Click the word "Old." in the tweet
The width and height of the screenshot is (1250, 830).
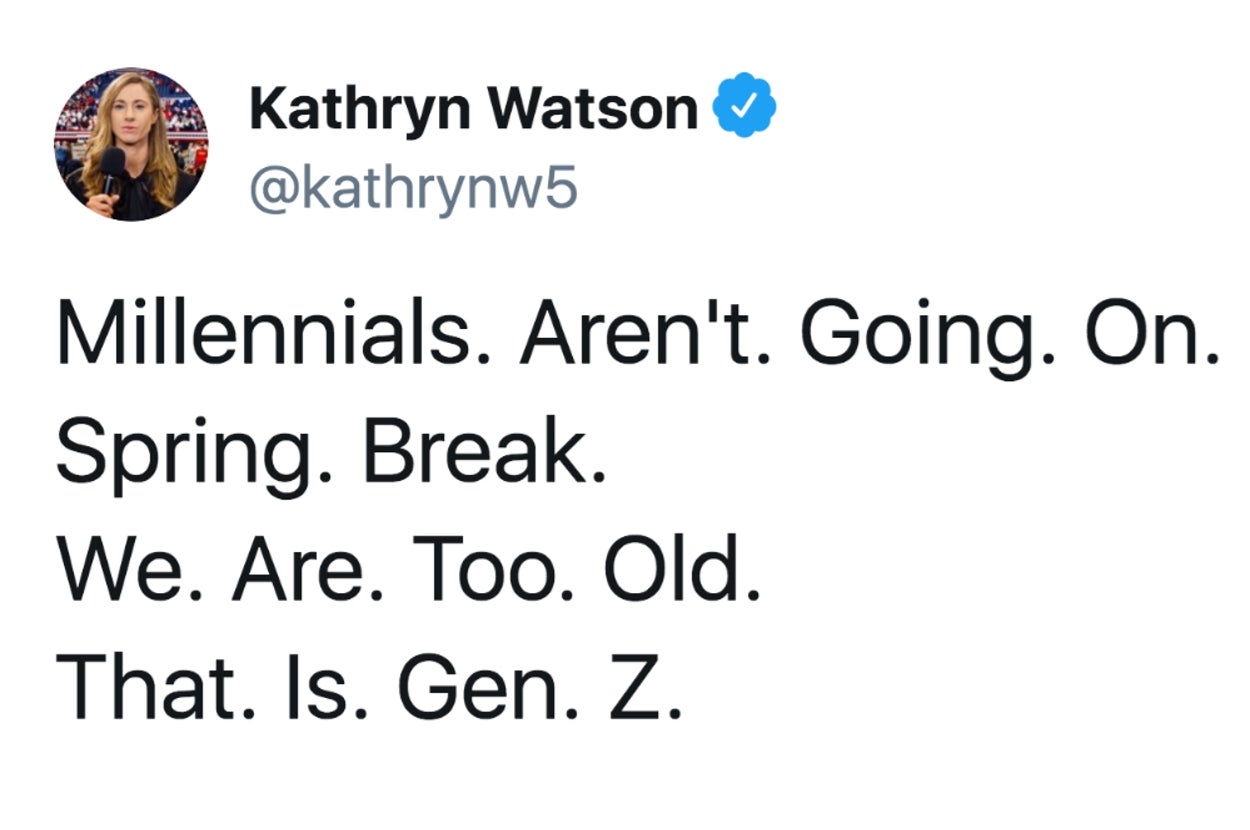pyautogui.click(x=682, y=573)
